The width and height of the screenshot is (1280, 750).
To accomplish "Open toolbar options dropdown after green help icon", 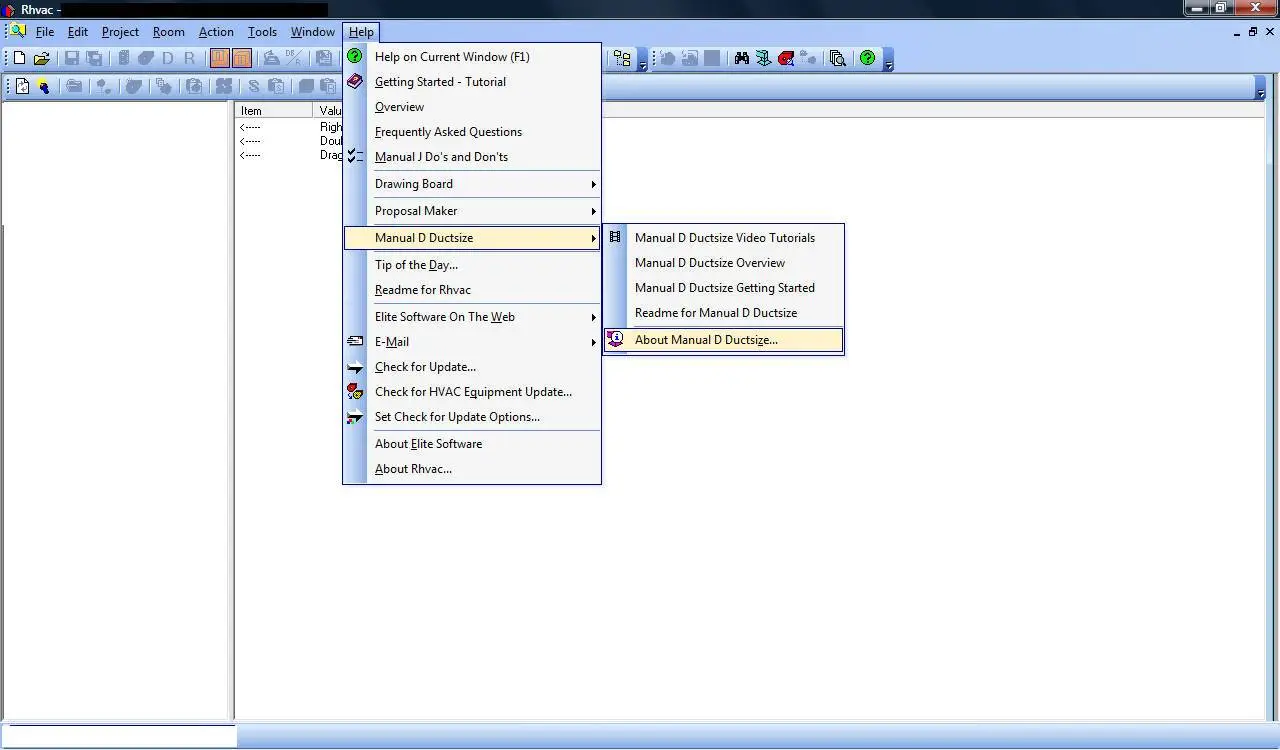I will [888, 61].
